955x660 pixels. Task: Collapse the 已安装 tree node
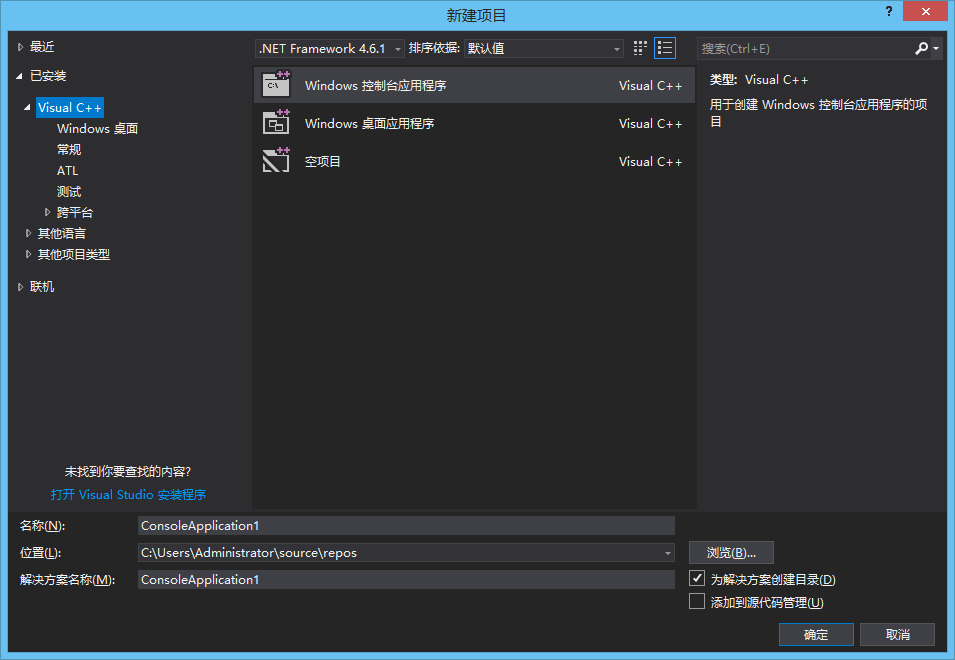(x=19, y=76)
